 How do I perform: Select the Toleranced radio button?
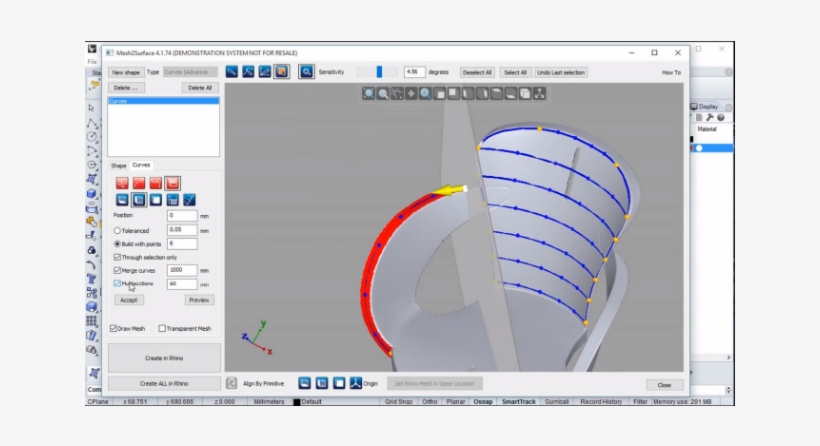[117, 230]
